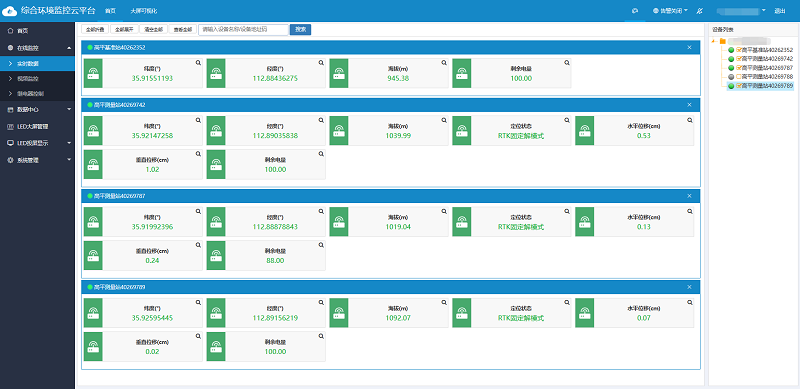Focus the device name search input field
Viewport: 800px width, 389px height.
click(243, 30)
